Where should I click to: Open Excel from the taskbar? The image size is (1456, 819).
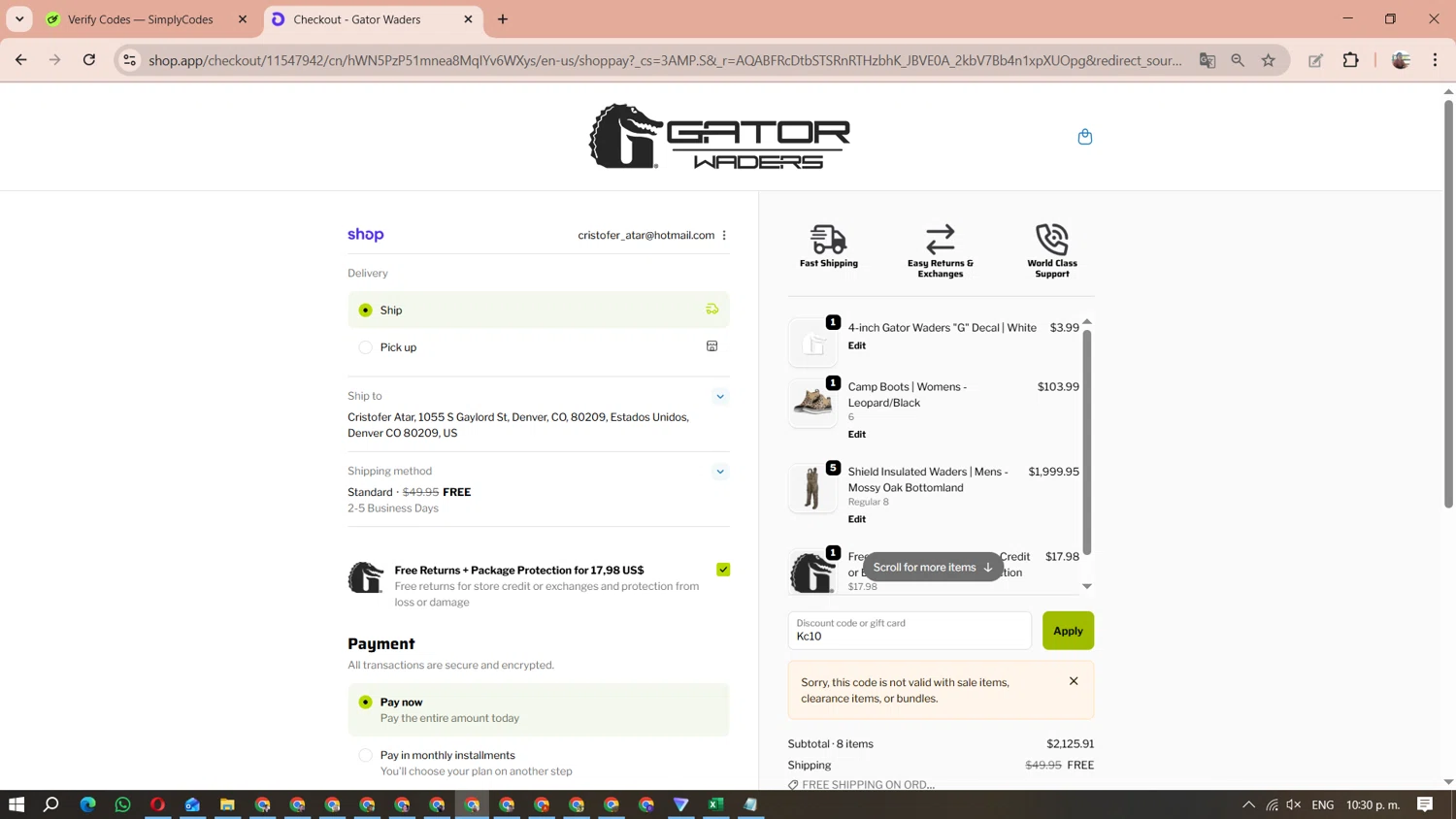point(716,804)
